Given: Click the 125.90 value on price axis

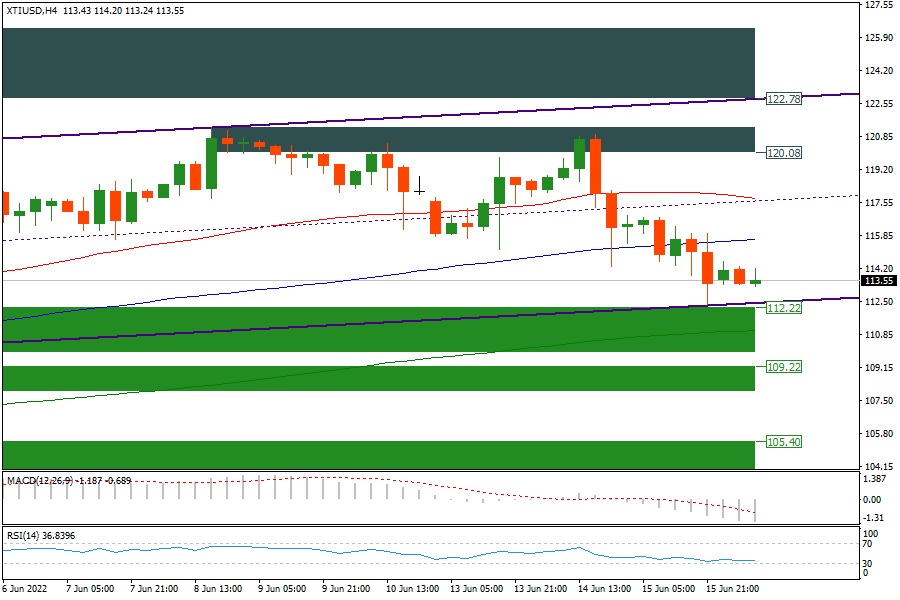Looking at the screenshot, I should [879, 38].
